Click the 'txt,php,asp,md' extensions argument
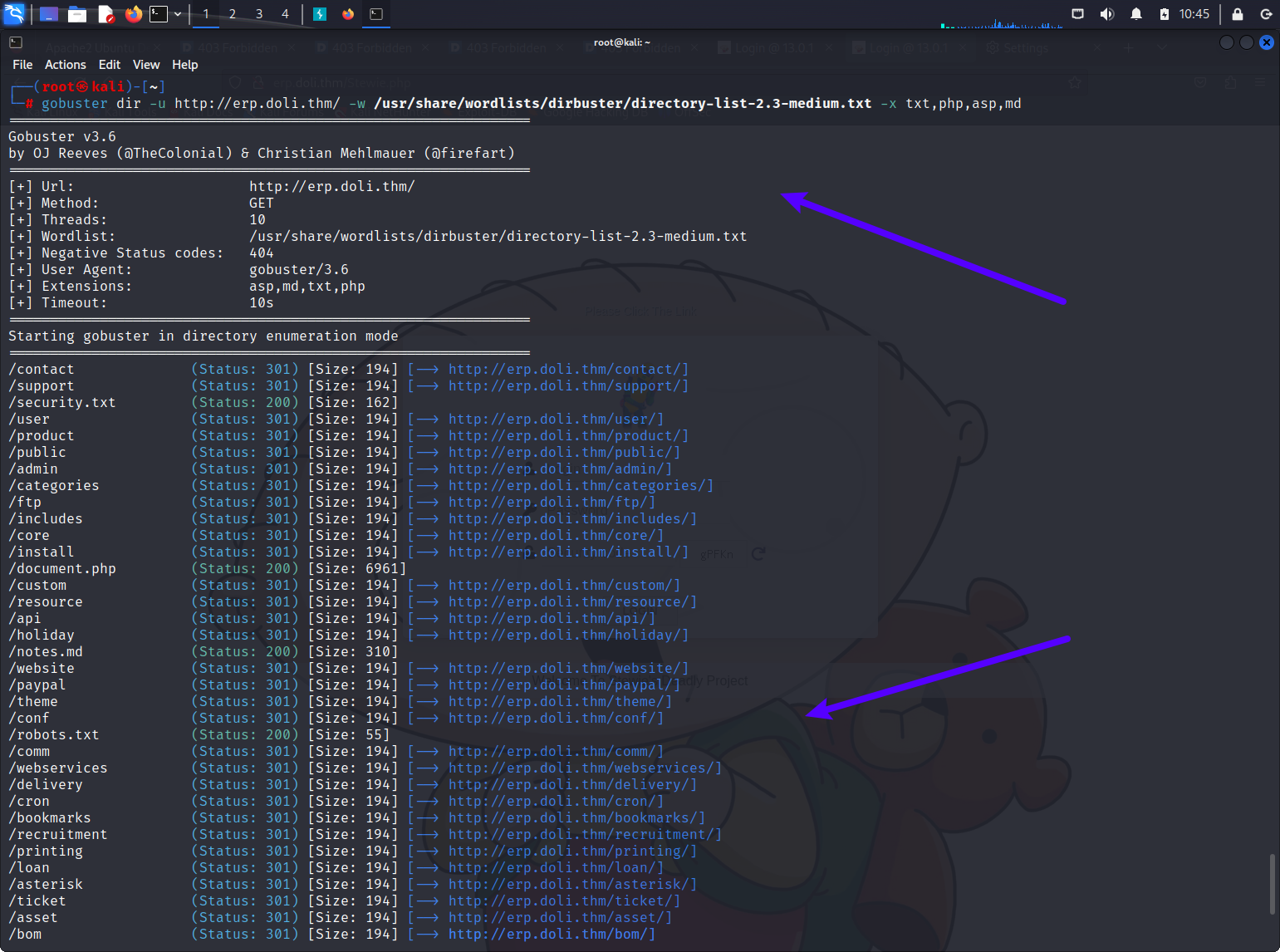The image size is (1280, 952). coord(964,104)
